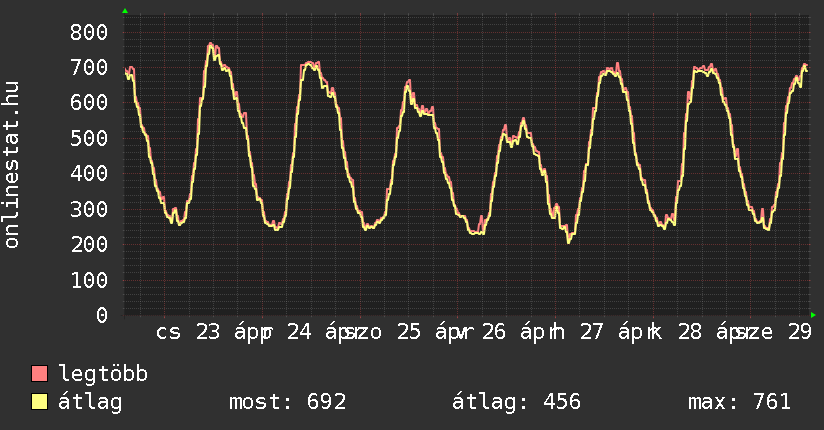
Task: Select the "átlag" legend label text
Action: point(90,402)
